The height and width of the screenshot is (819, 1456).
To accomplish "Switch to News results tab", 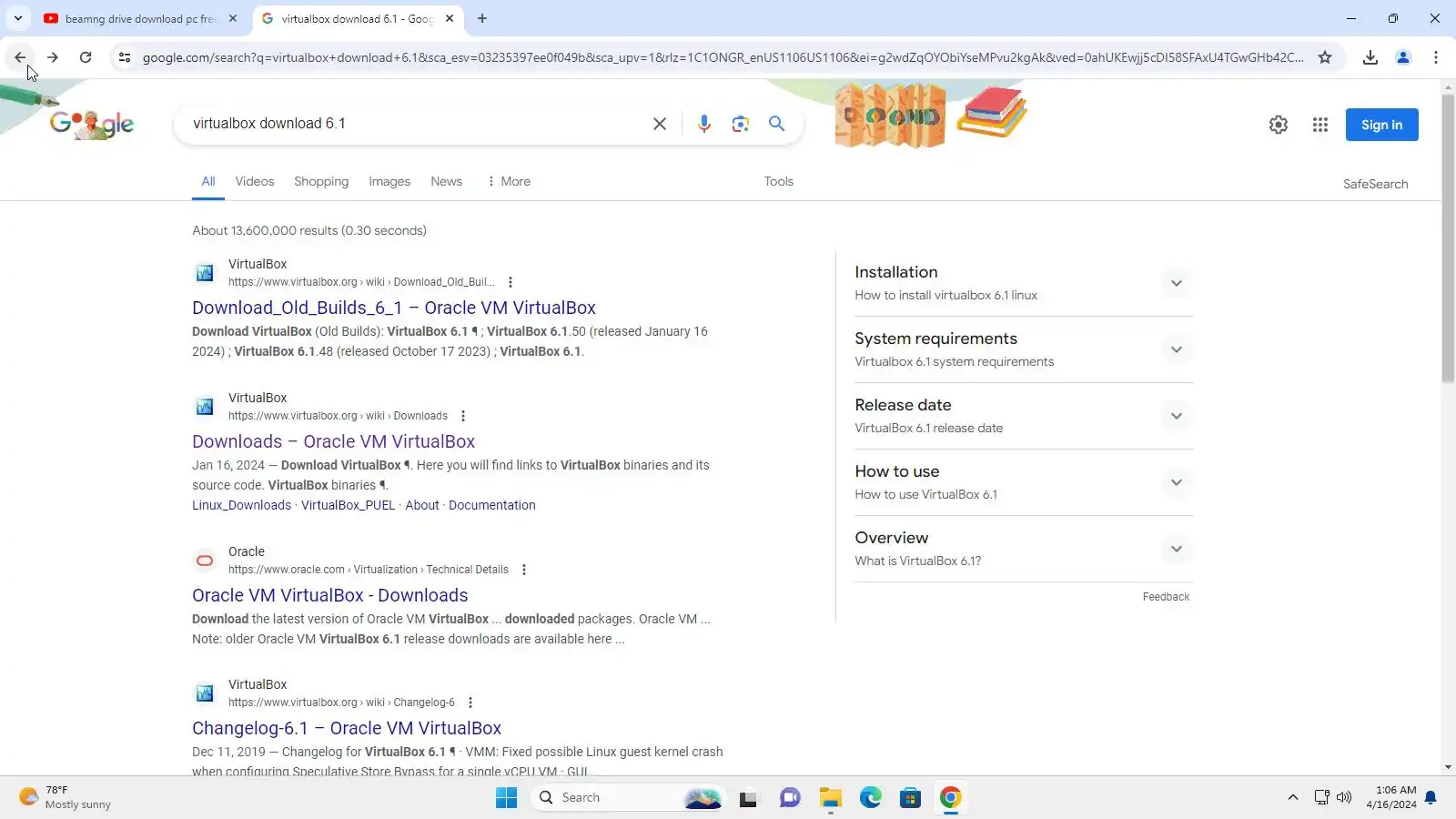I will coord(446,181).
